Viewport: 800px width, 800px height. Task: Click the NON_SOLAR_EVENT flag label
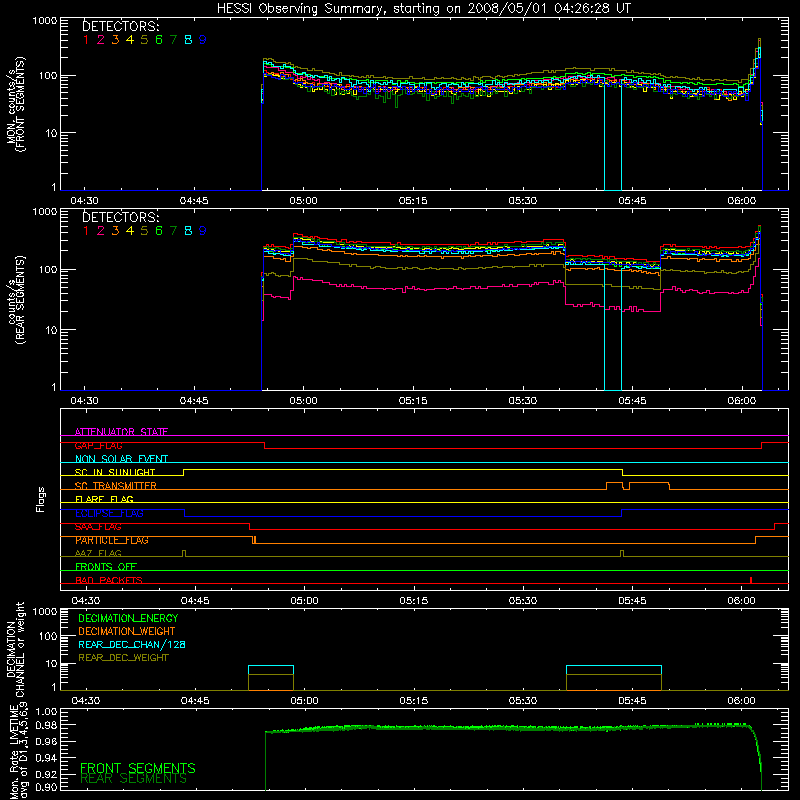pyautogui.click(x=121, y=459)
